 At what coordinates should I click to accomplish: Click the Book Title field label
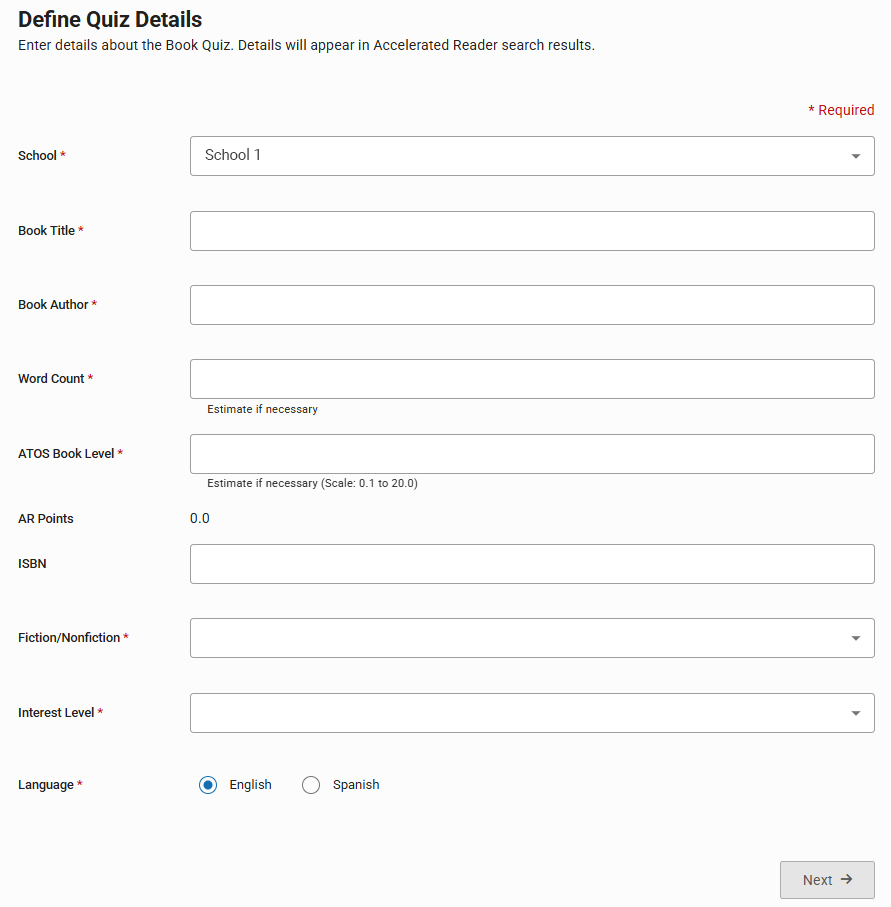click(x=47, y=231)
